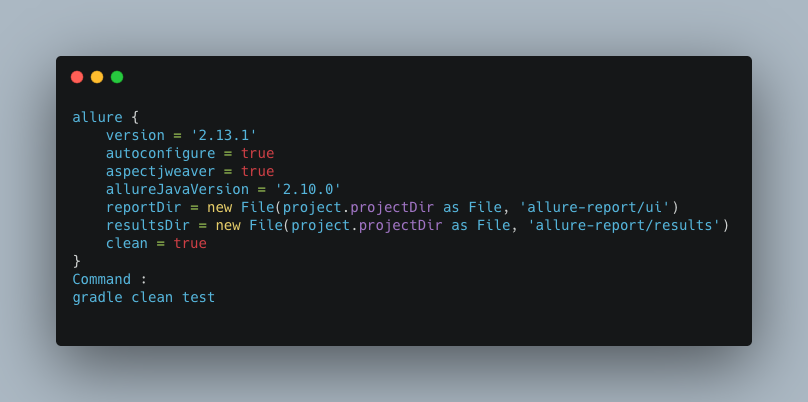Image resolution: width=808 pixels, height=402 pixels.
Task: Click the aspectjweaver property name
Action: pos(160,172)
